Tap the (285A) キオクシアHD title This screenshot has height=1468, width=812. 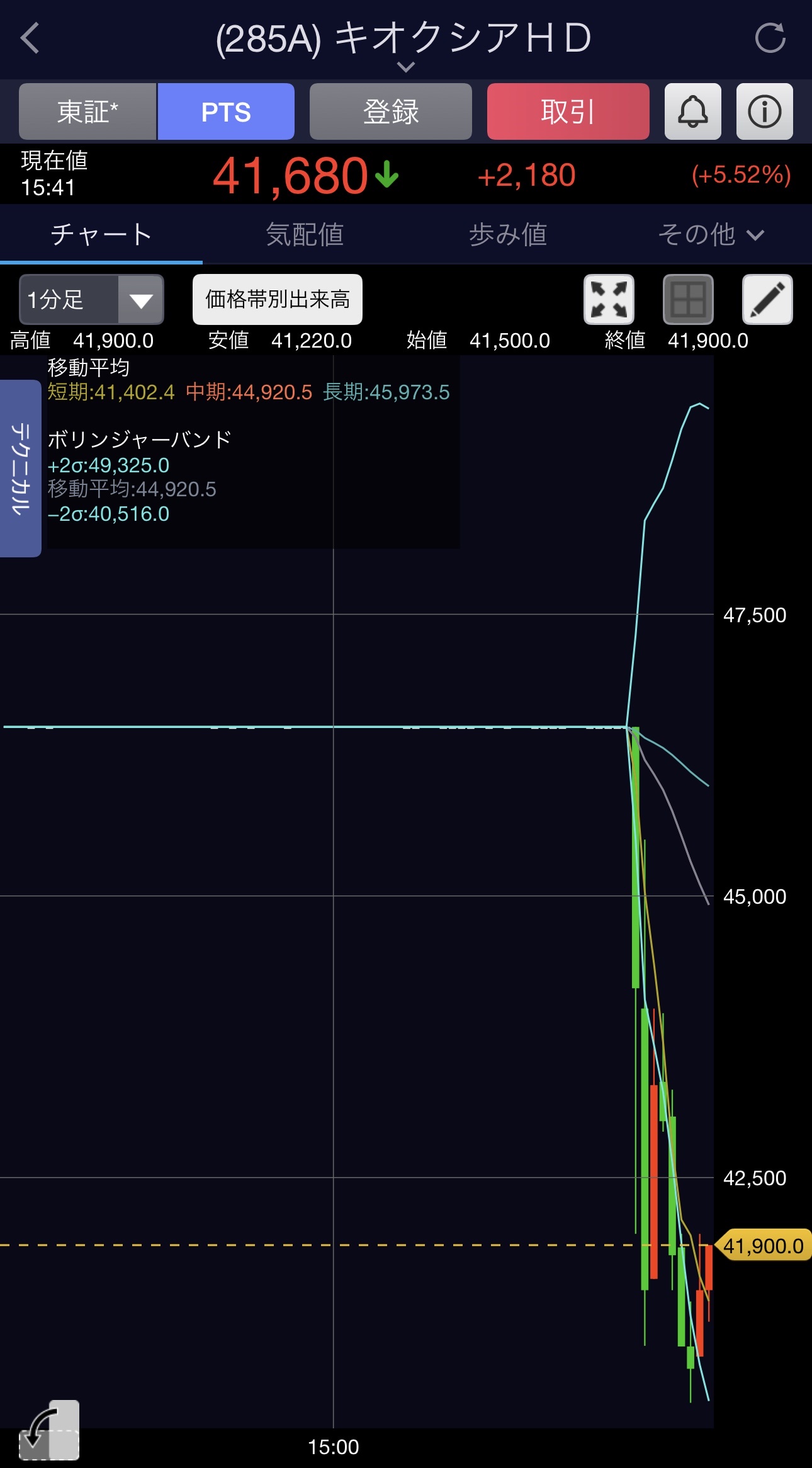403,37
